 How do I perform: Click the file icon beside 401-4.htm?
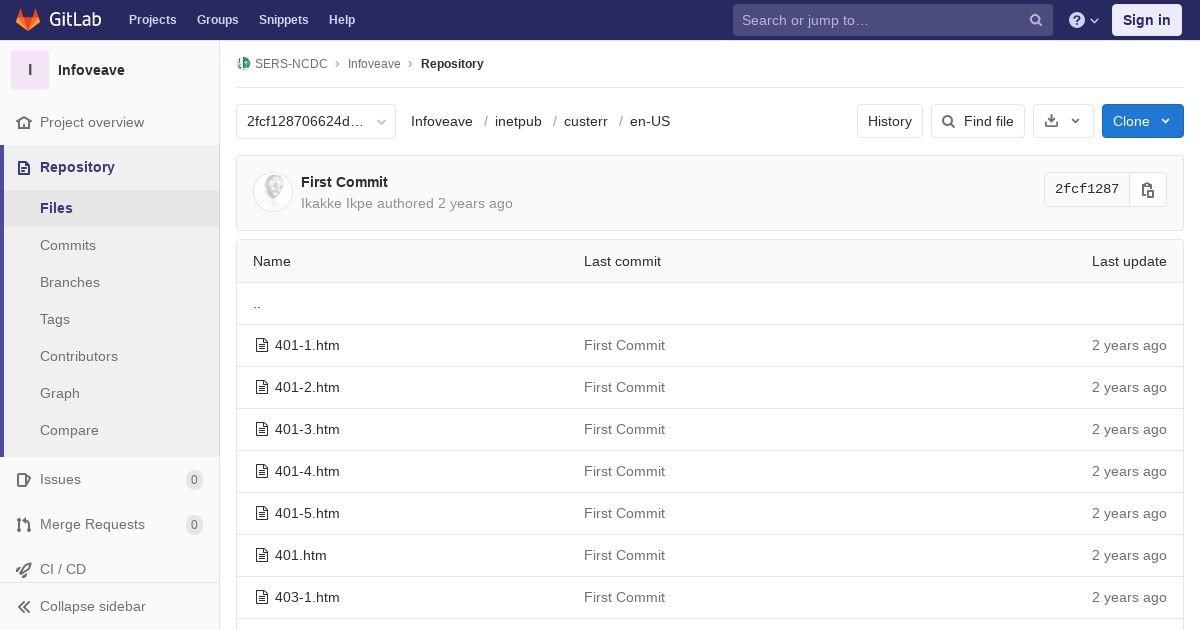point(262,472)
